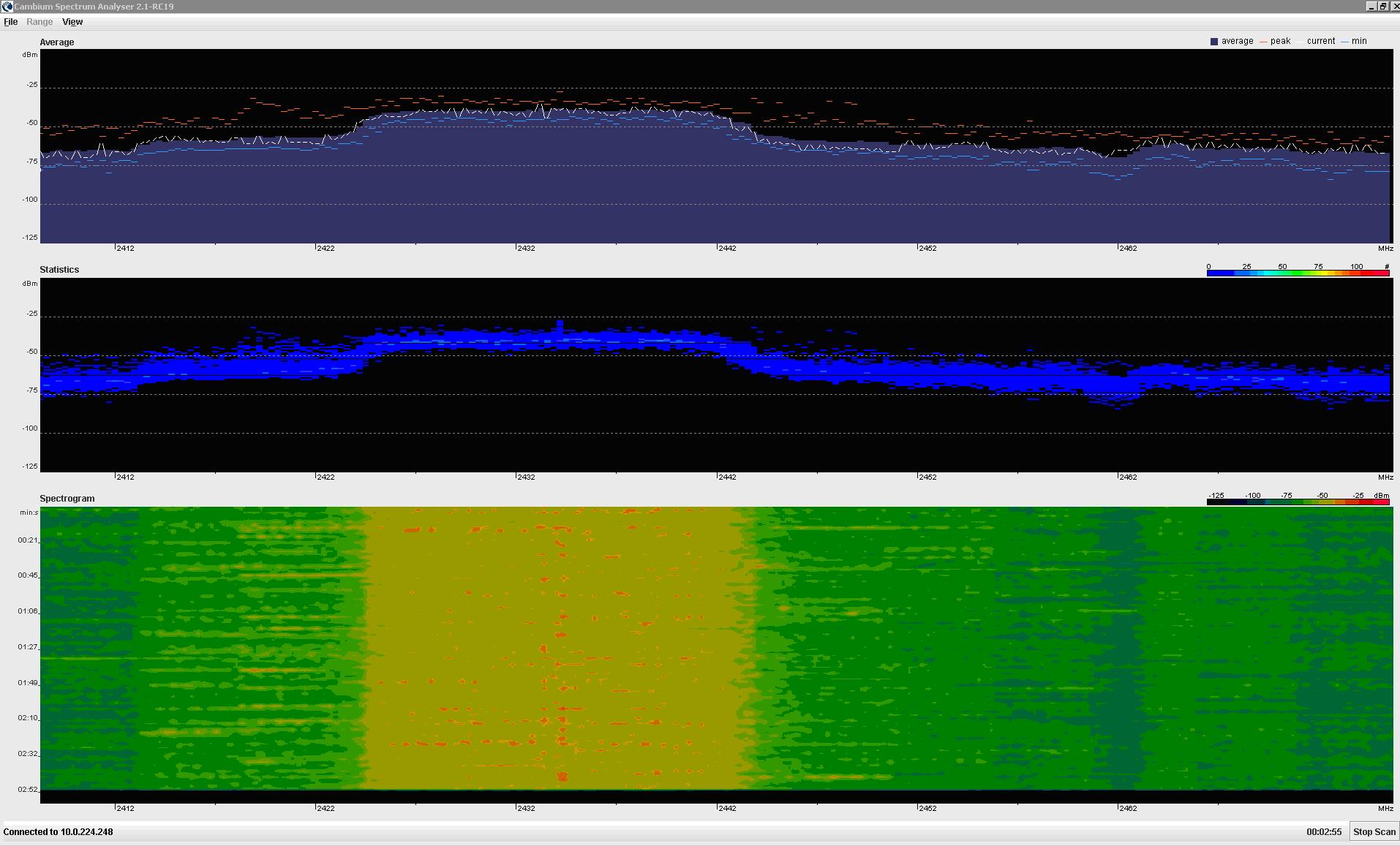Click the 01:06 time label on Spectrogram

click(28, 611)
